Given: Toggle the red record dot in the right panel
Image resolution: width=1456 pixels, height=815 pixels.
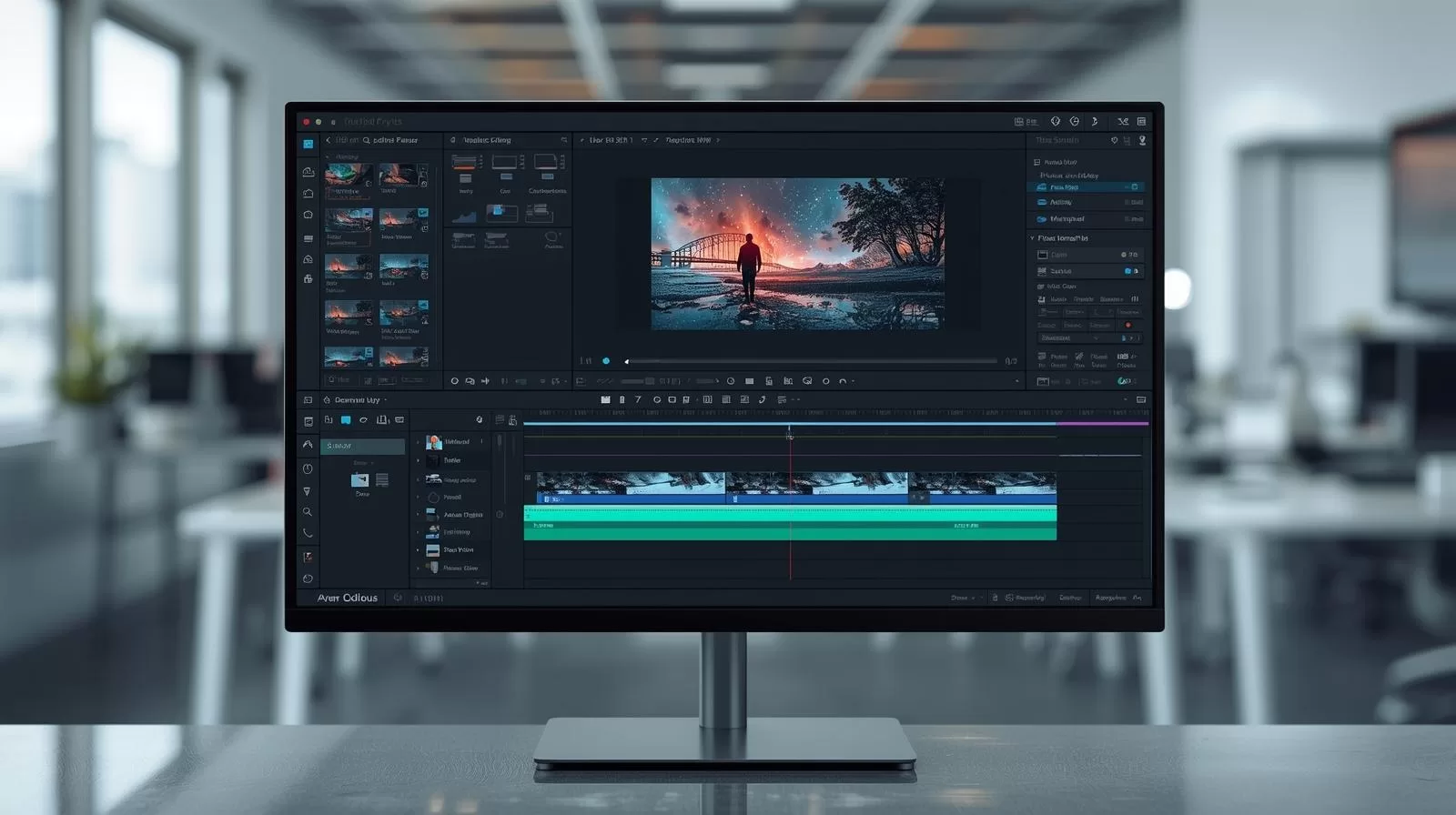Looking at the screenshot, I should [1128, 325].
